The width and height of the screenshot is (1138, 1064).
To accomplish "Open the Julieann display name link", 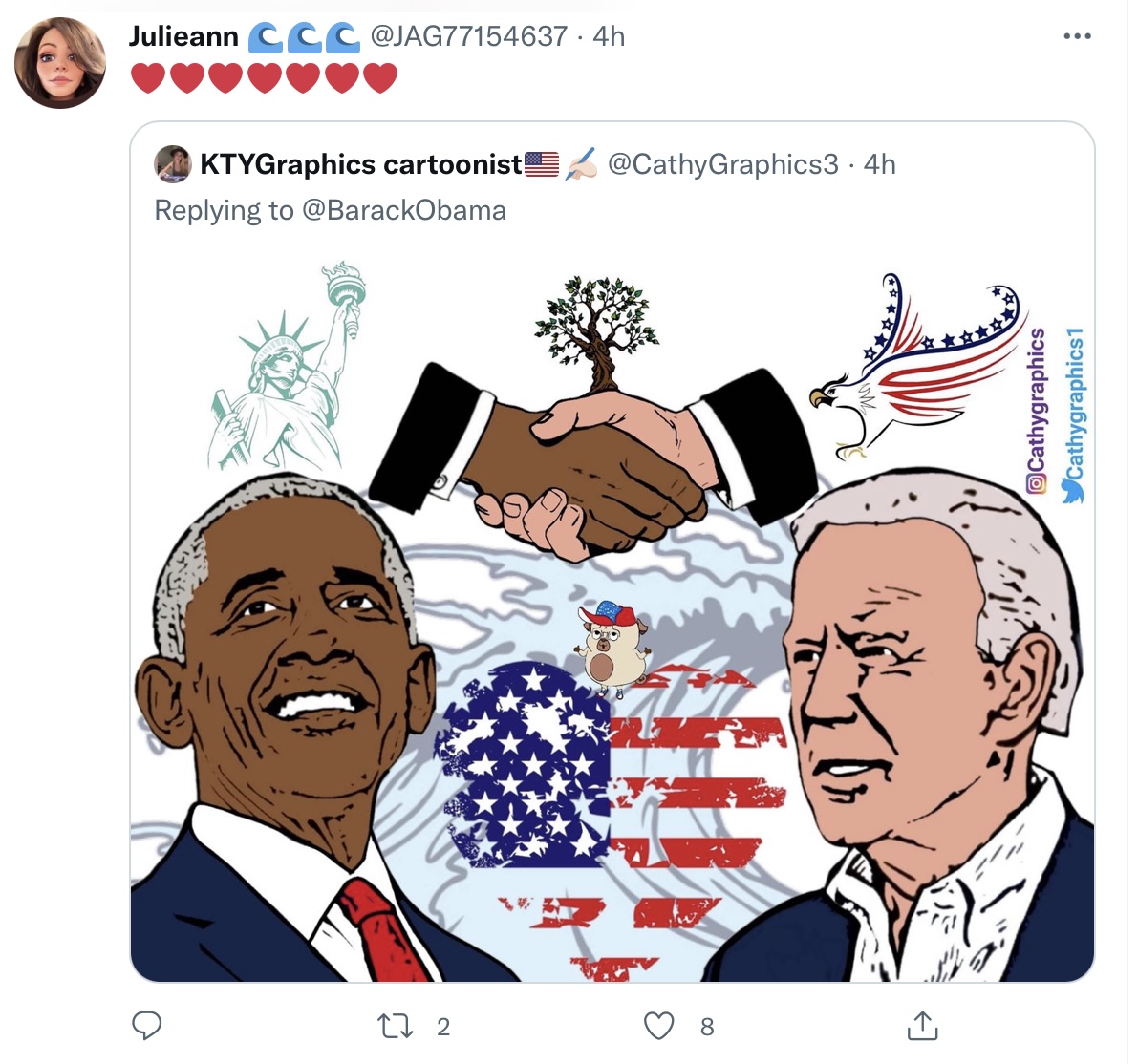I will (x=183, y=36).
